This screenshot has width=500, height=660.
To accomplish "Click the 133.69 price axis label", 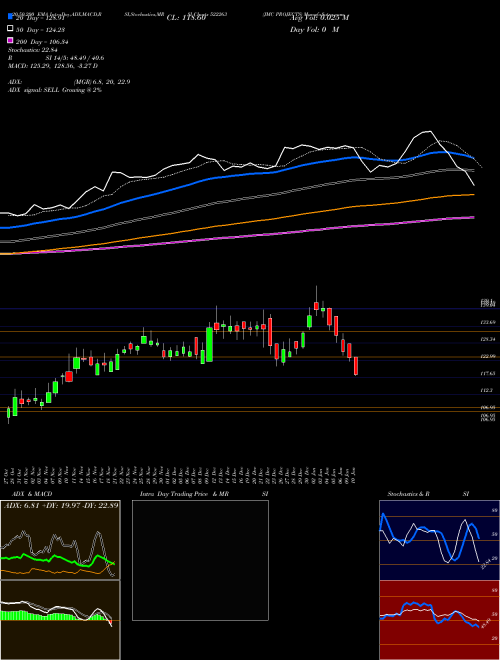I will tap(488, 322).
